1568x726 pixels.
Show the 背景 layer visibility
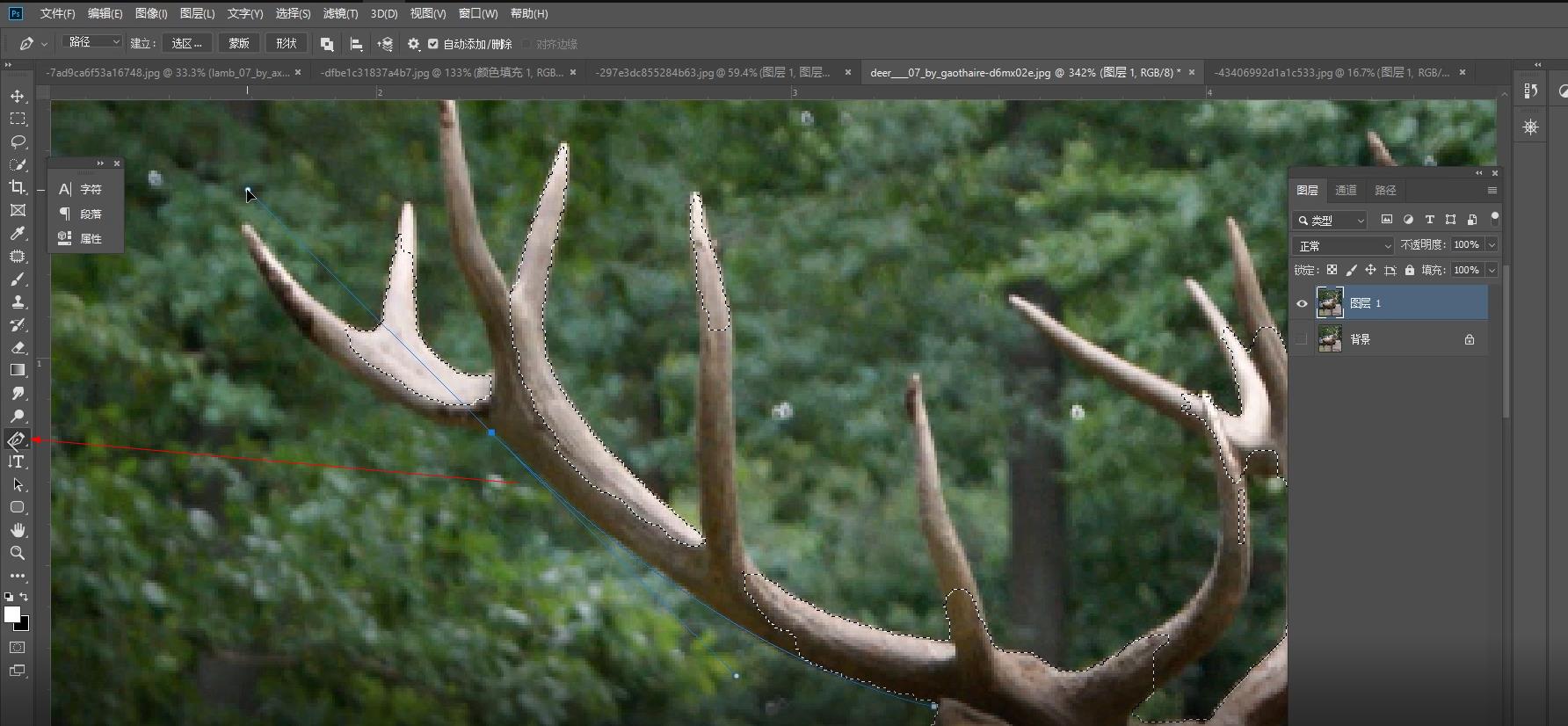1302,339
